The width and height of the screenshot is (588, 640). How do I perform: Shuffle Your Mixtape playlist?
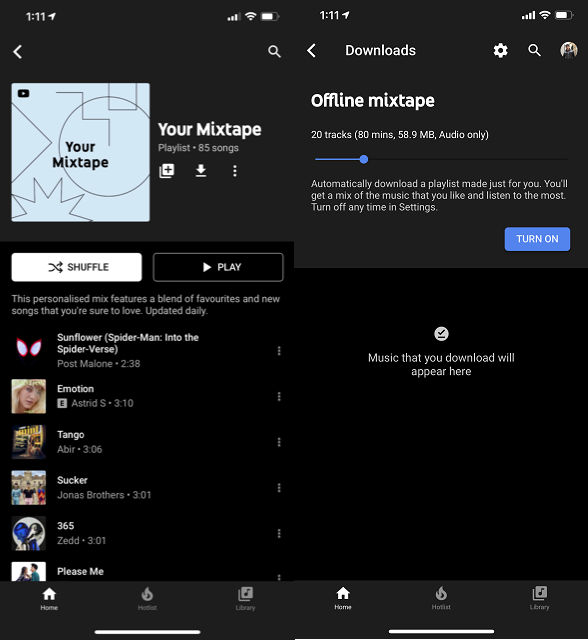(x=77, y=267)
